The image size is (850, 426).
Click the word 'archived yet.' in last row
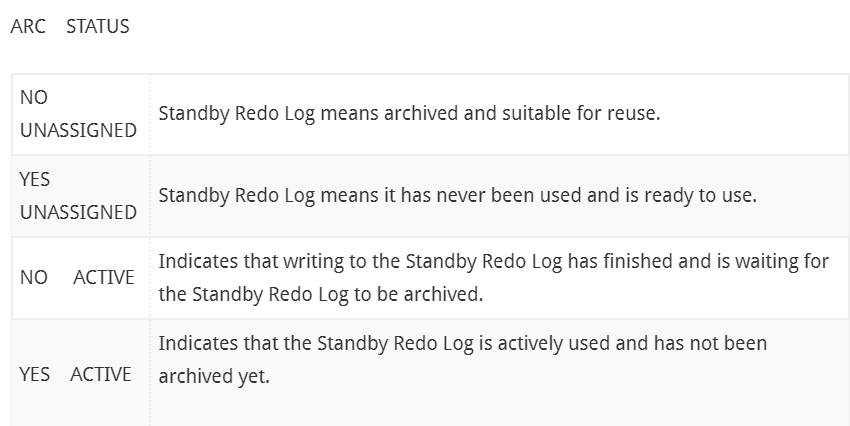point(214,376)
